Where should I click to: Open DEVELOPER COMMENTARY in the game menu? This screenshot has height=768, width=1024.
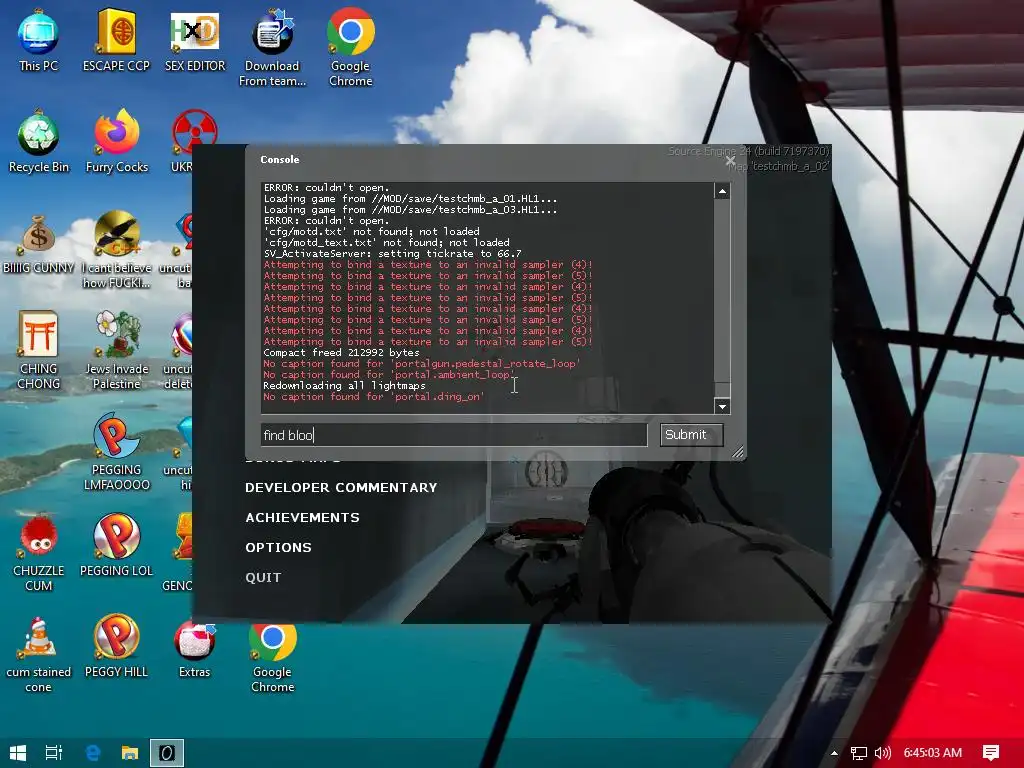(x=341, y=488)
